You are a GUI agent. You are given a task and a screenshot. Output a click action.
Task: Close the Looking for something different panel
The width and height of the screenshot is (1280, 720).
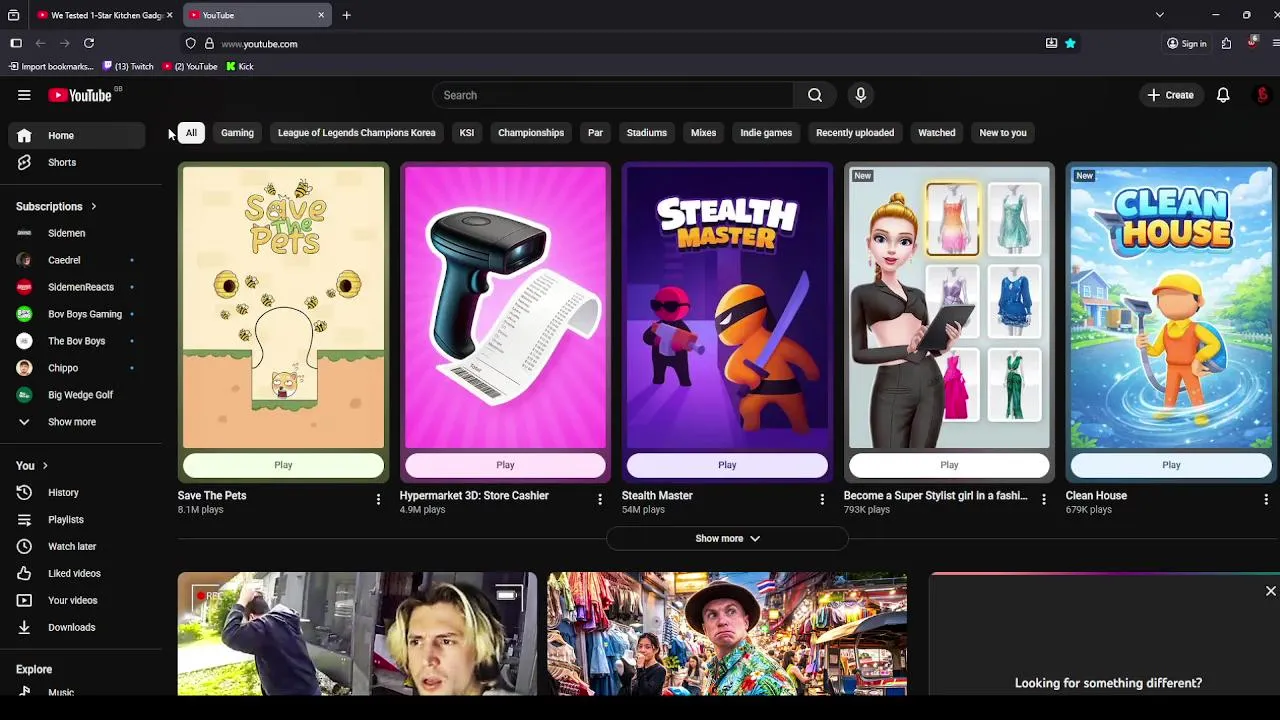1270,591
